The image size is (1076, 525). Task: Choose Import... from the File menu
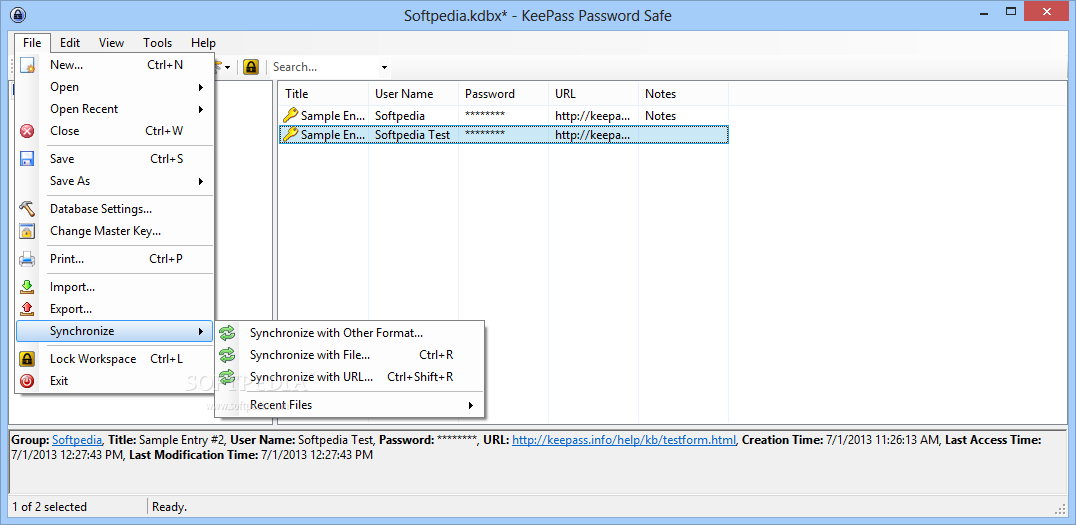(x=115, y=288)
